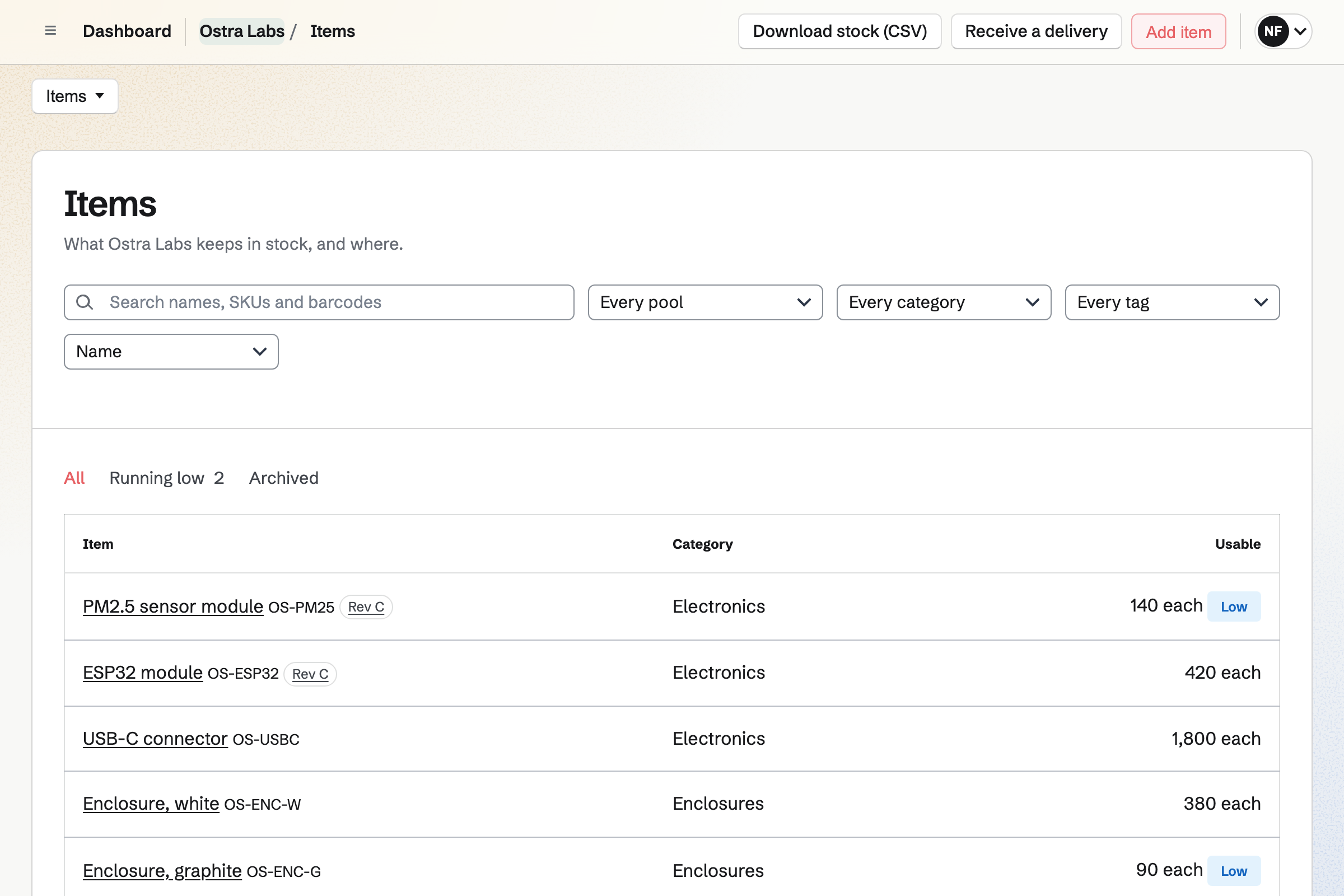Click Rev C tag on PM2.5 row

point(366,607)
